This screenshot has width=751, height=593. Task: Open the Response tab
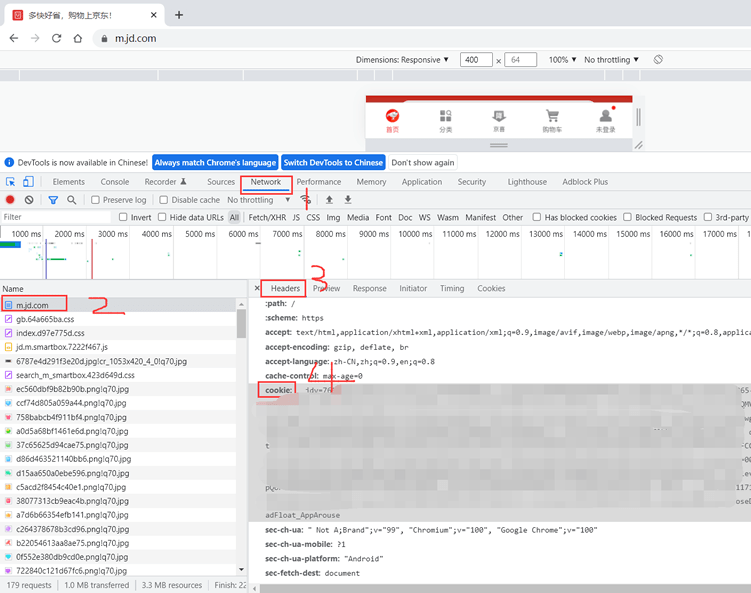pyautogui.click(x=369, y=288)
